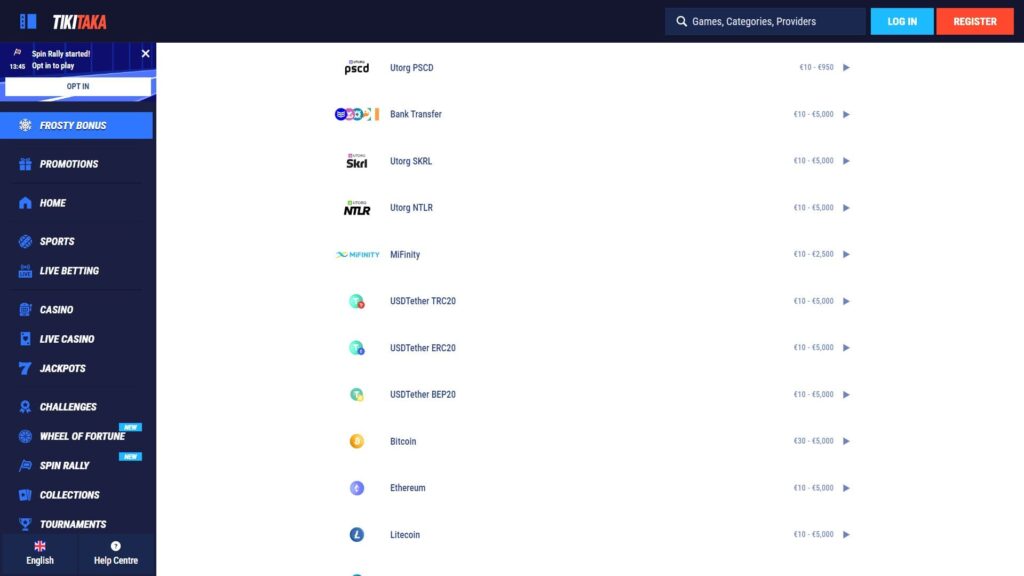Open Help Centre with the question mark icon
1024x576 pixels.
(x=116, y=545)
